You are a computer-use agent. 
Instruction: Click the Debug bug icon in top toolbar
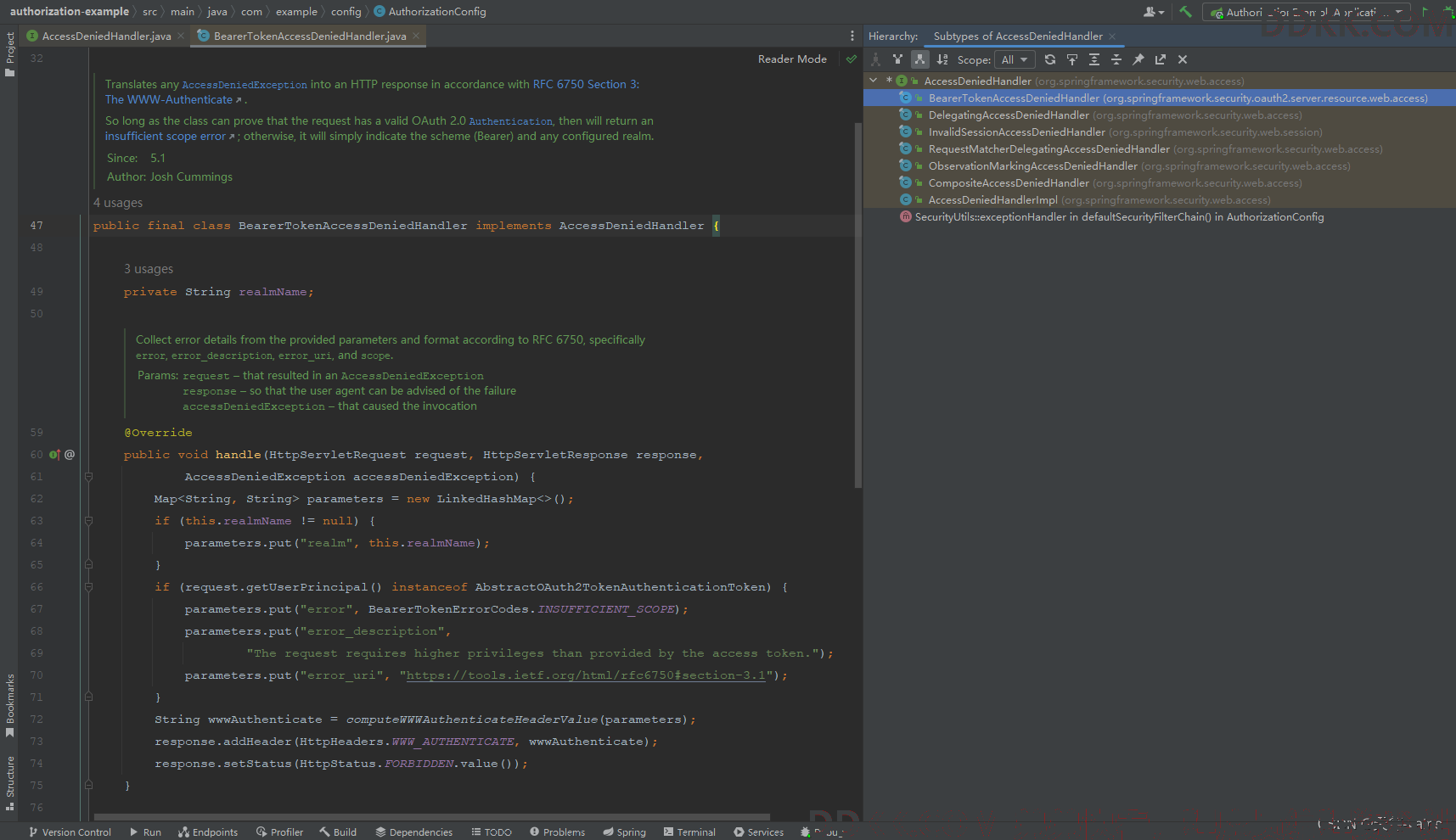click(1448, 12)
